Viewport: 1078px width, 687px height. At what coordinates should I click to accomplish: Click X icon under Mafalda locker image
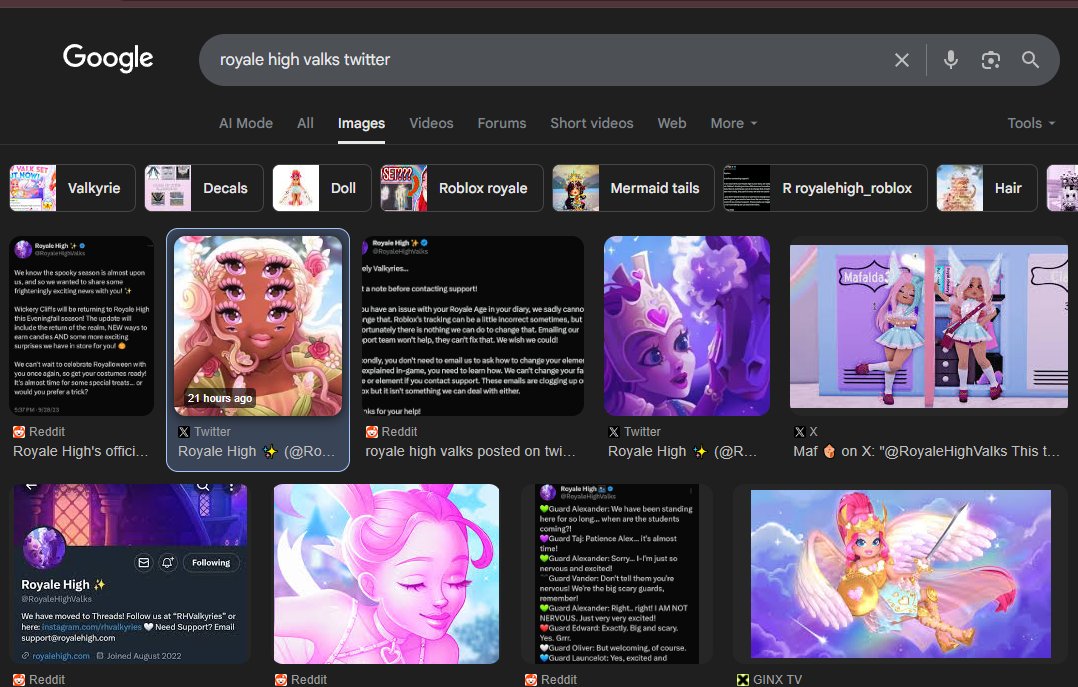[799, 432]
